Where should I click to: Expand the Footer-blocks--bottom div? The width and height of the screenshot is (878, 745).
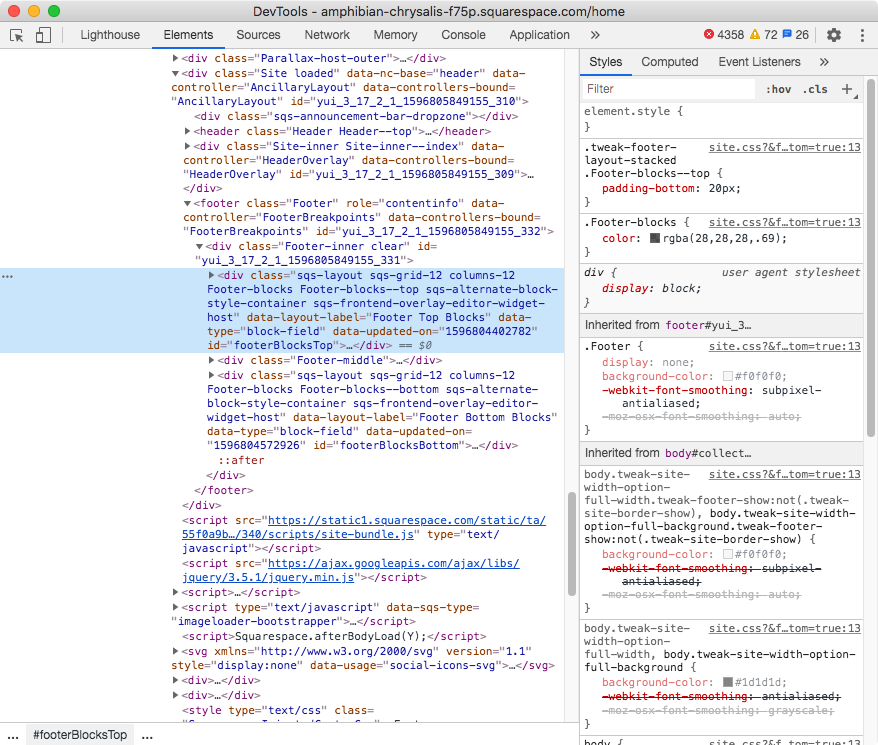[211, 375]
